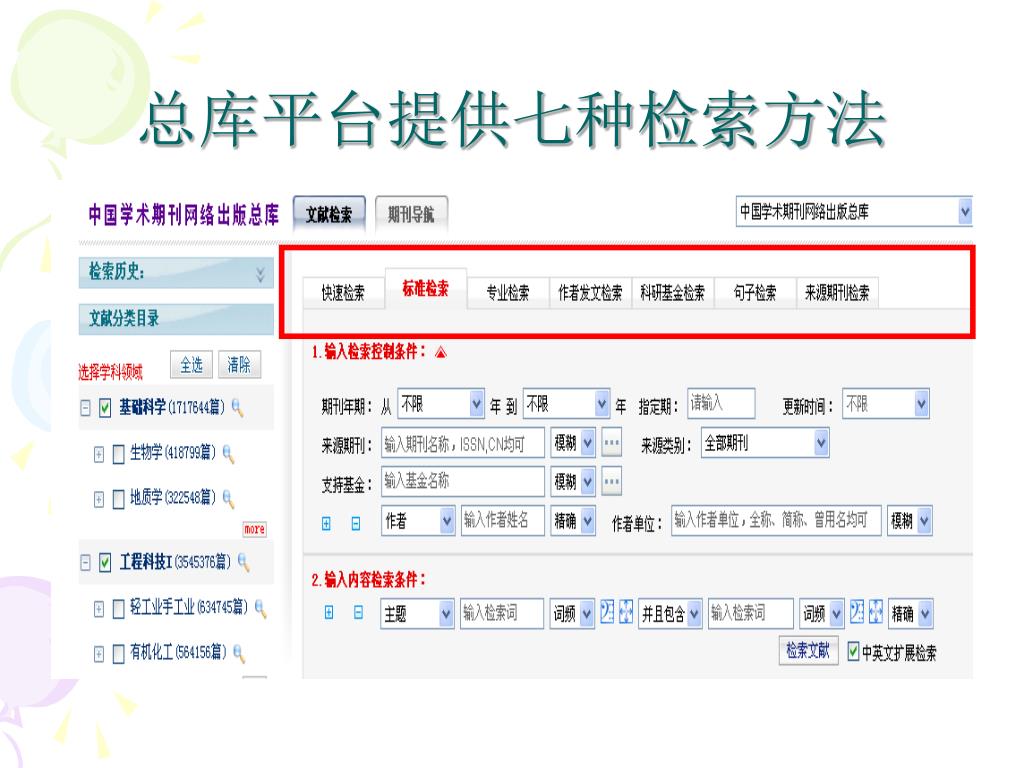The width and height of the screenshot is (1024, 768).
Task: Open the 主题 field dropdown
Action: point(446,614)
